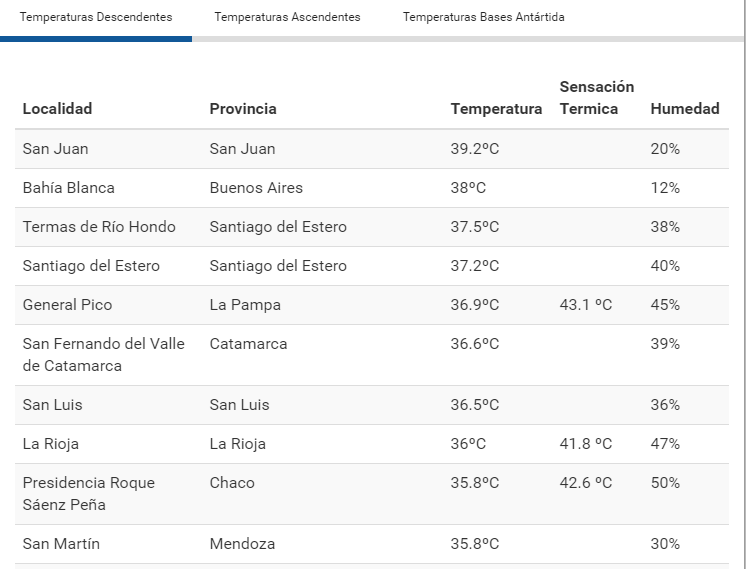Click the General Pico row
This screenshot has width=746, height=569.
[67, 305]
